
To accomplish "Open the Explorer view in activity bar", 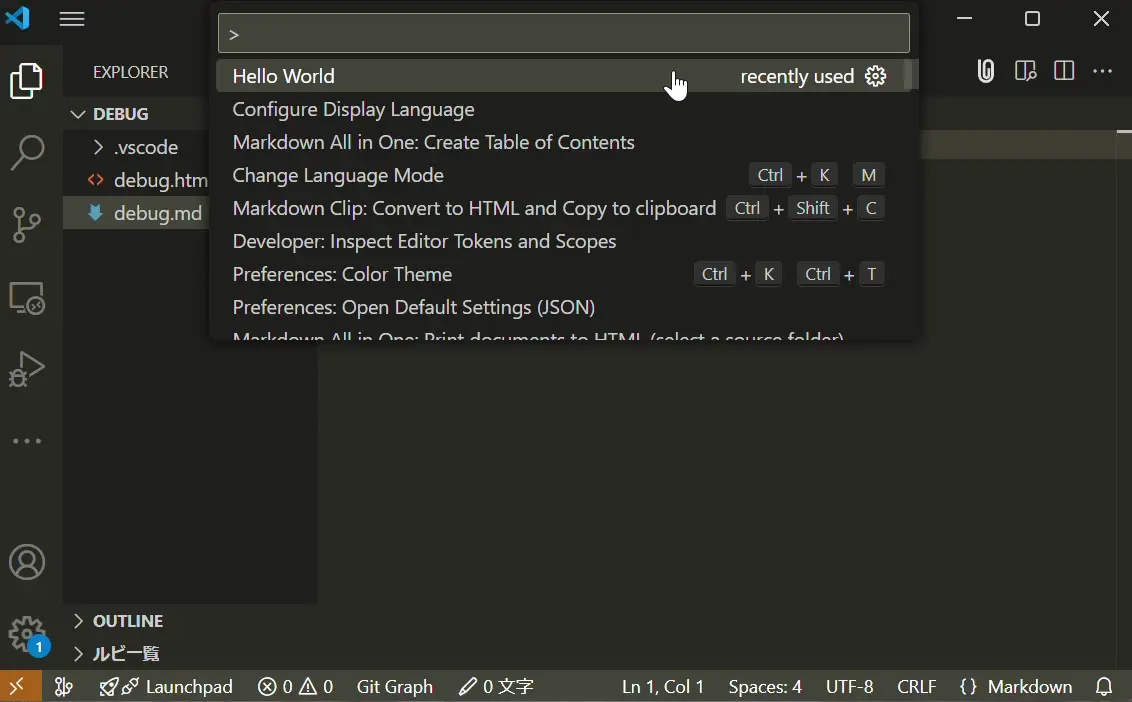I will 27,80.
